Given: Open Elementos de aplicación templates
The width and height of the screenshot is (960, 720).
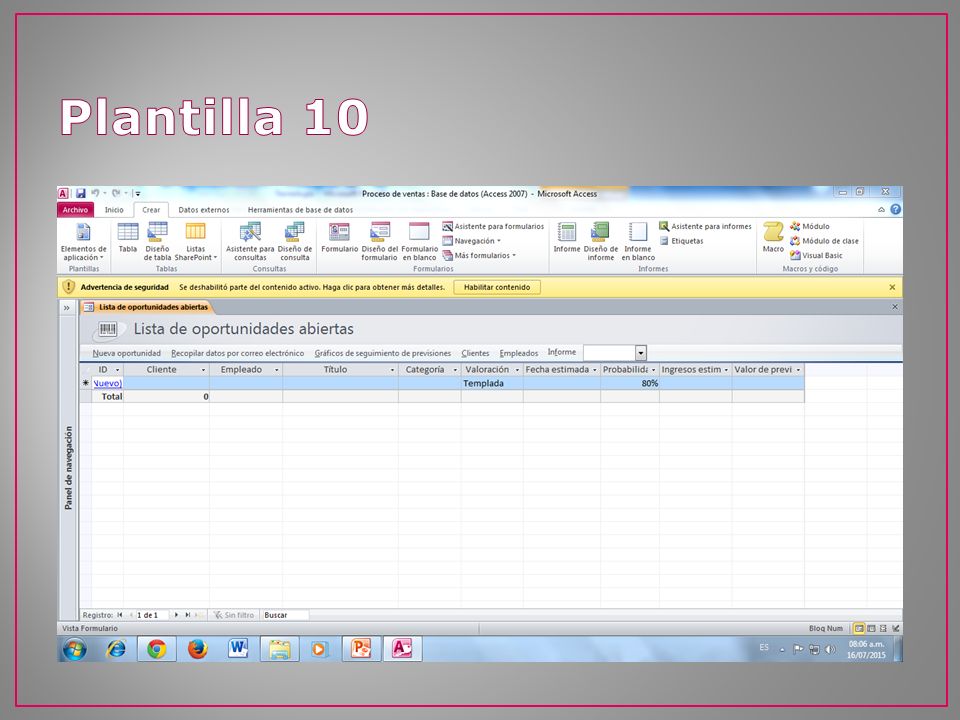Looking at the screenshot, I should coord(83,242).
